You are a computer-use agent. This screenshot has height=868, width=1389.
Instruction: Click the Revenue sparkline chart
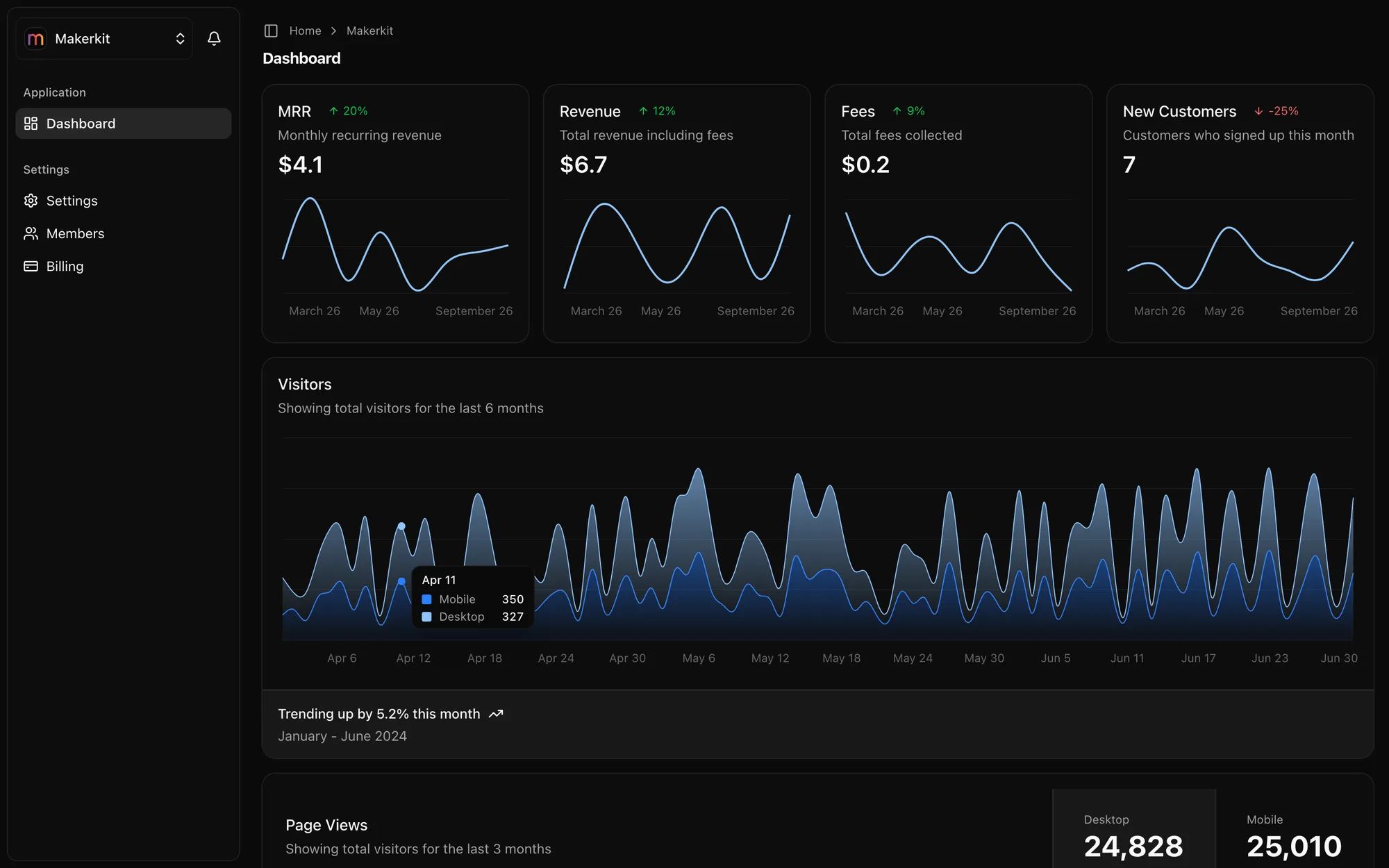pyautogui.click(x=677, y=245)
